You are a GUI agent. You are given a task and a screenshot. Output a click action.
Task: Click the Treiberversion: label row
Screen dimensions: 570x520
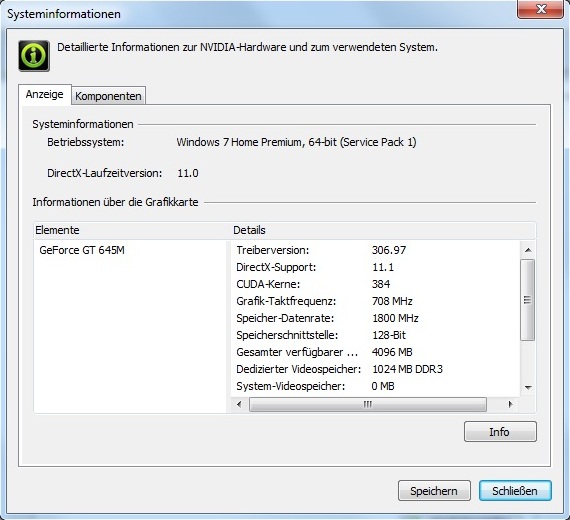(273, 250)
